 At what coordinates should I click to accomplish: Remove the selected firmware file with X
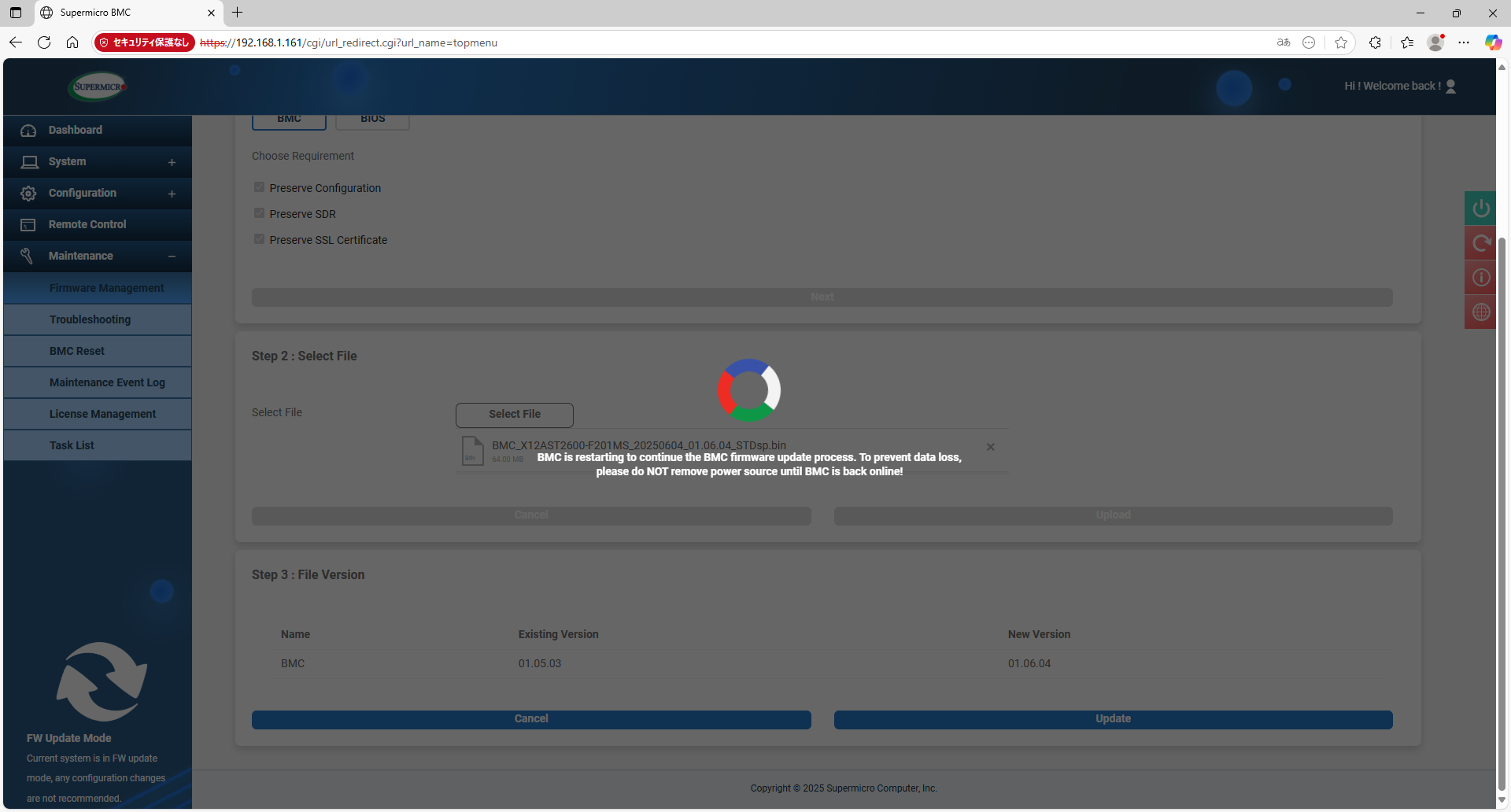click(x=990, y=447)
